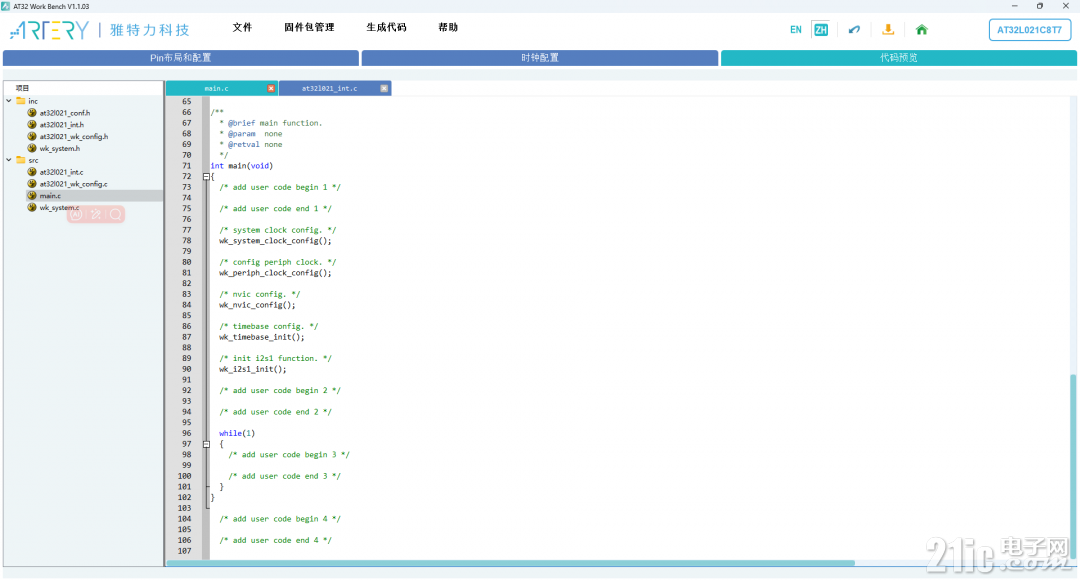Click the orange download icon
Image resolution: width=1080 pixels, height=580 pixels.
(x=888, y=30)
